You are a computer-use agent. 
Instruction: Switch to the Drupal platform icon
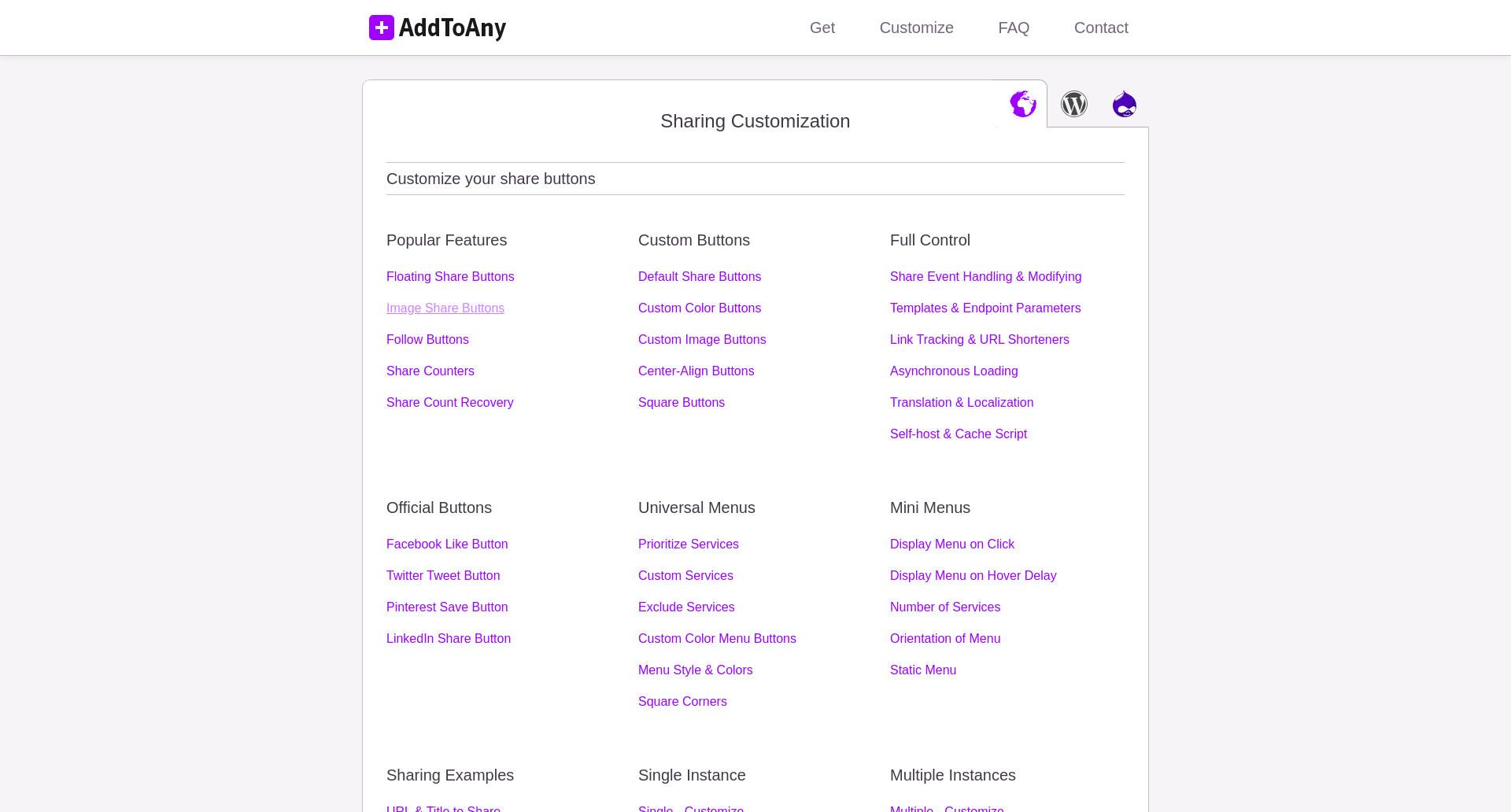[x=1125, y=104]
